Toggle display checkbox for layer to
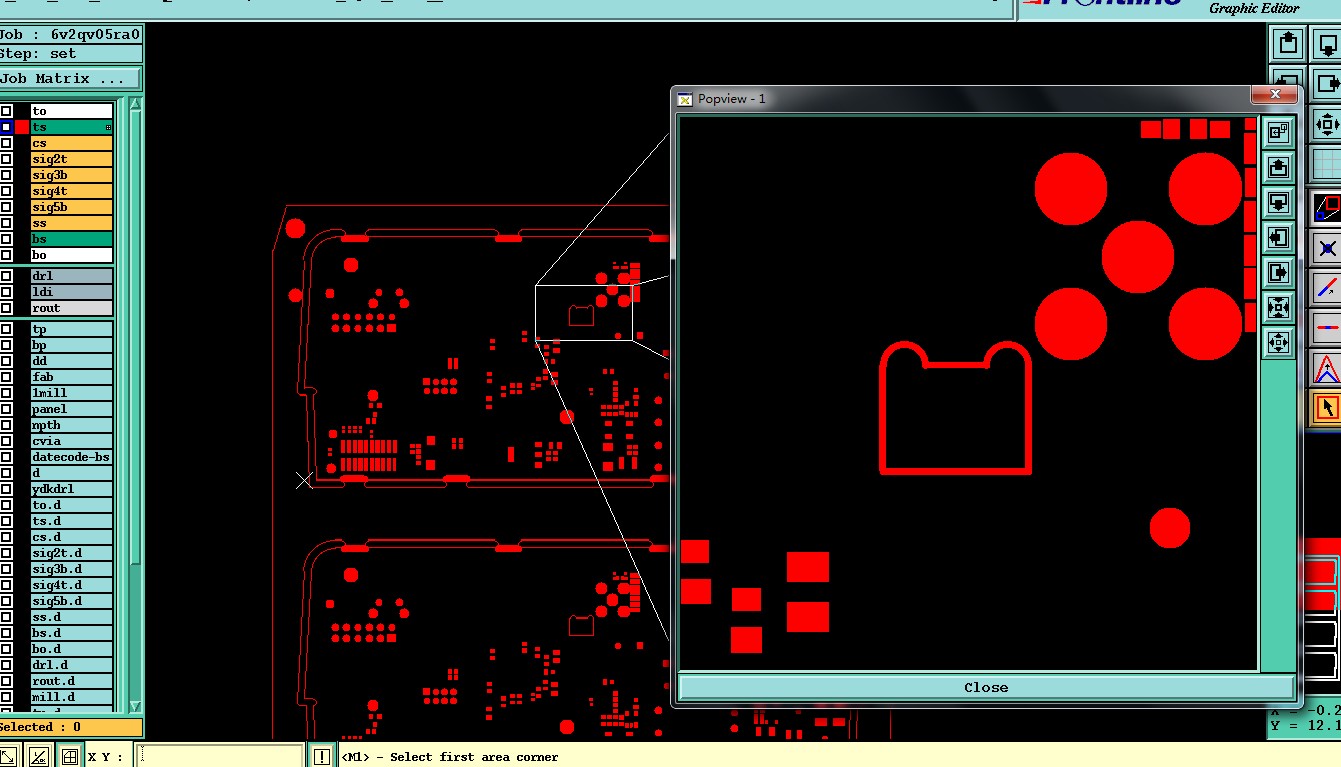 tap(6, 111)
